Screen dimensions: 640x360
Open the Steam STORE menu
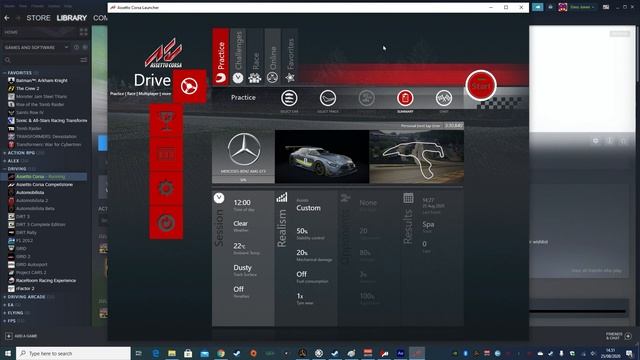(x=38, y=18)
